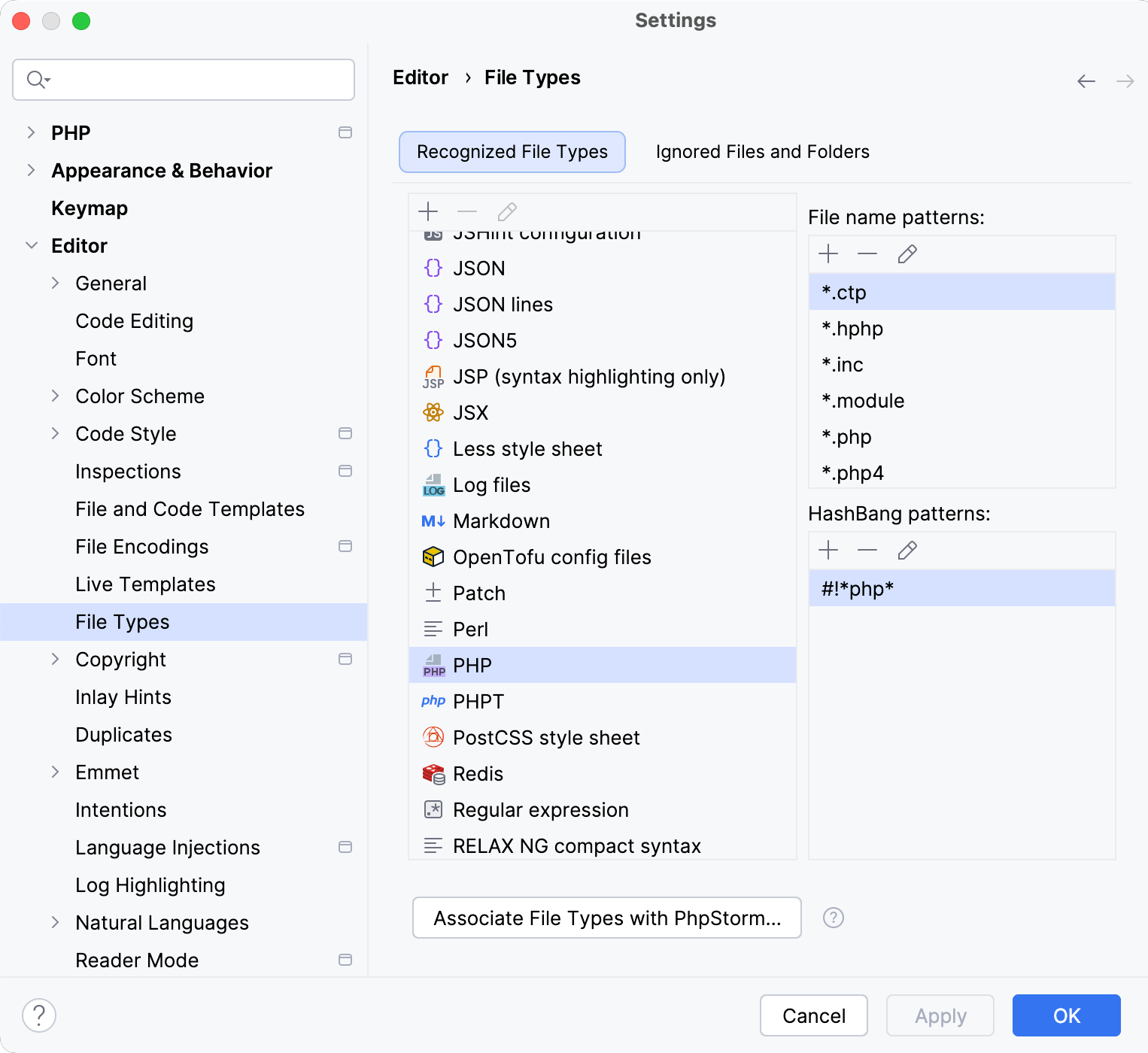Open help next to Associate File Types
The height and width of the screenshot is (1053, 1148).
[833, 918]
